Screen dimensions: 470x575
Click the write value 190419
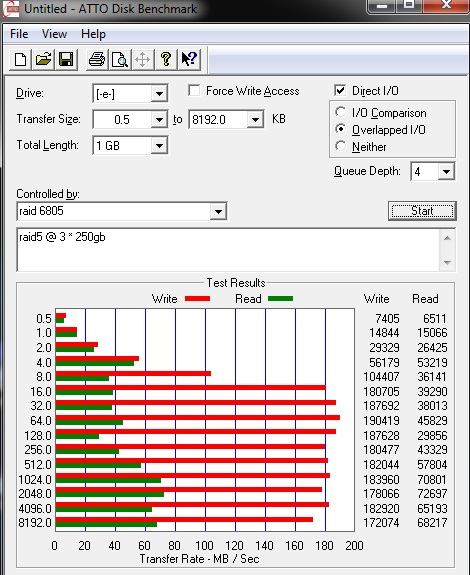pyautogui.click(x=381, y=421)
